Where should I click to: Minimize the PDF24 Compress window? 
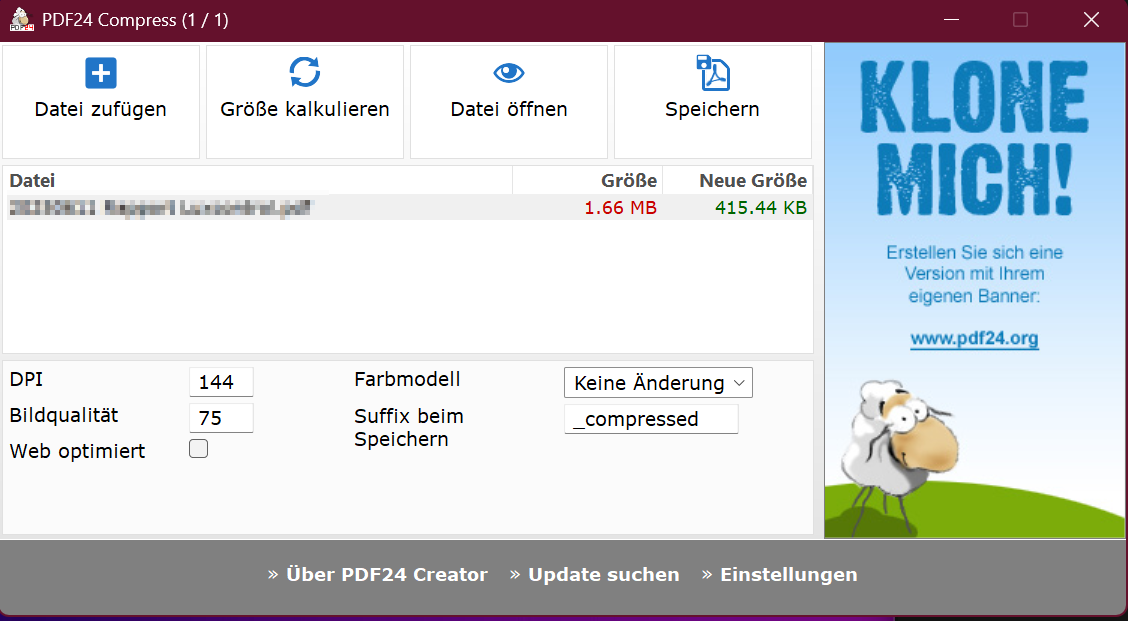click(x=951, y=19)
